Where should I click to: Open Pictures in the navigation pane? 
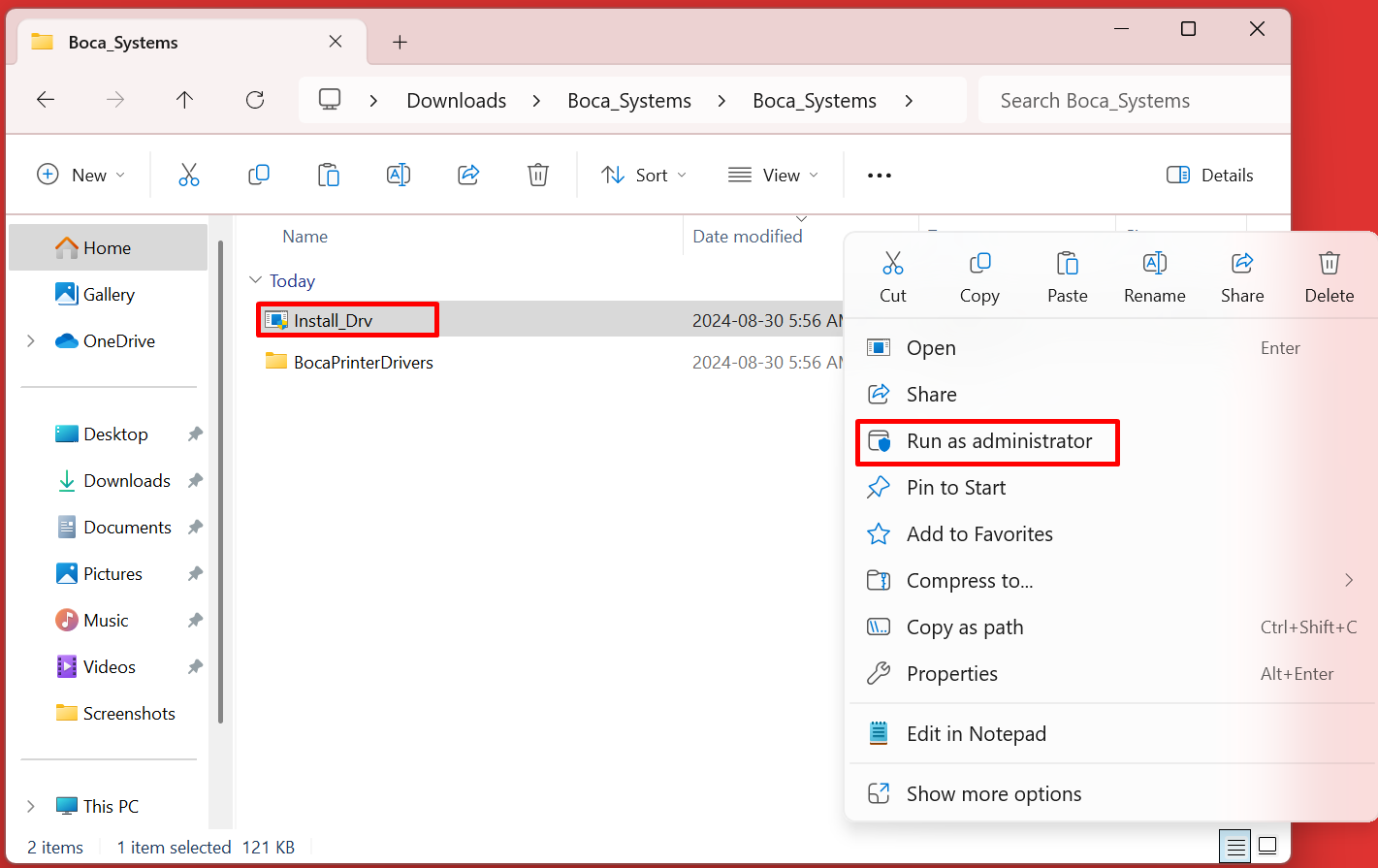pos(108,574)
